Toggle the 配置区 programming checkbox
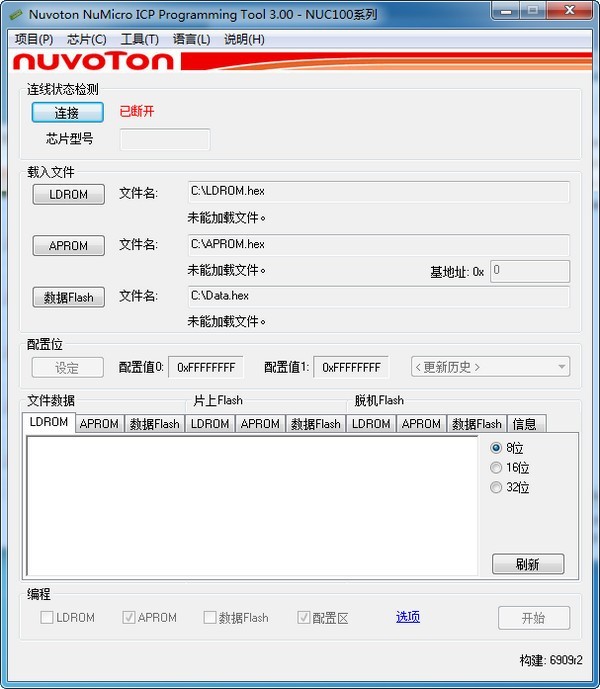The image size is (600, 689). click(x=303, y=617)
